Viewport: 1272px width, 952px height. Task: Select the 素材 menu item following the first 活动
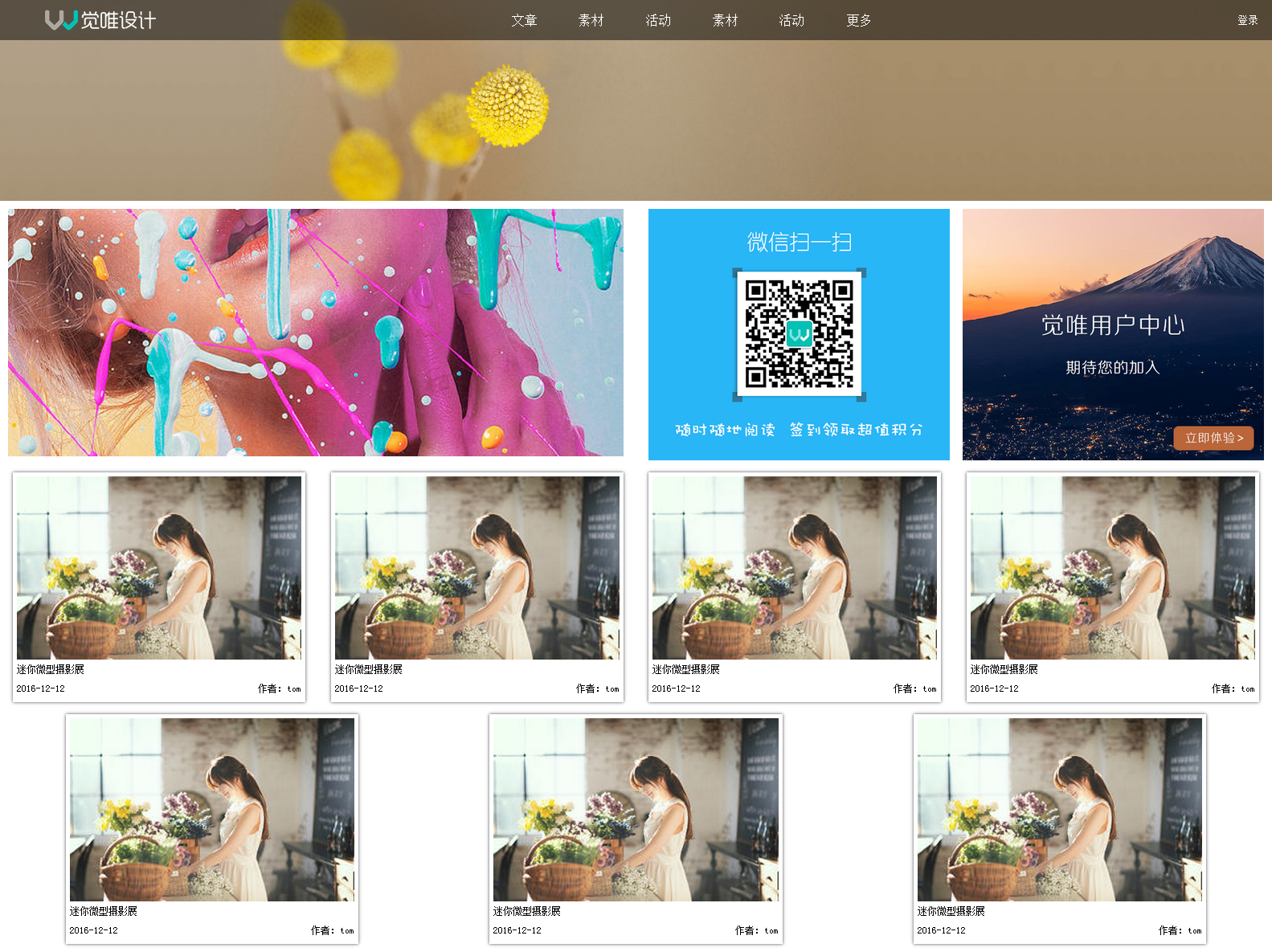[725, 20]
